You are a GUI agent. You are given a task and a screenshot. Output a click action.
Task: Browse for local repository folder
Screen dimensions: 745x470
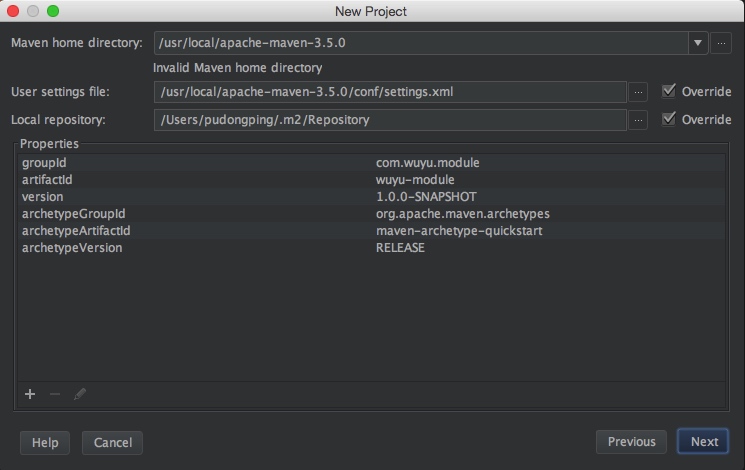tap(638, 120)
